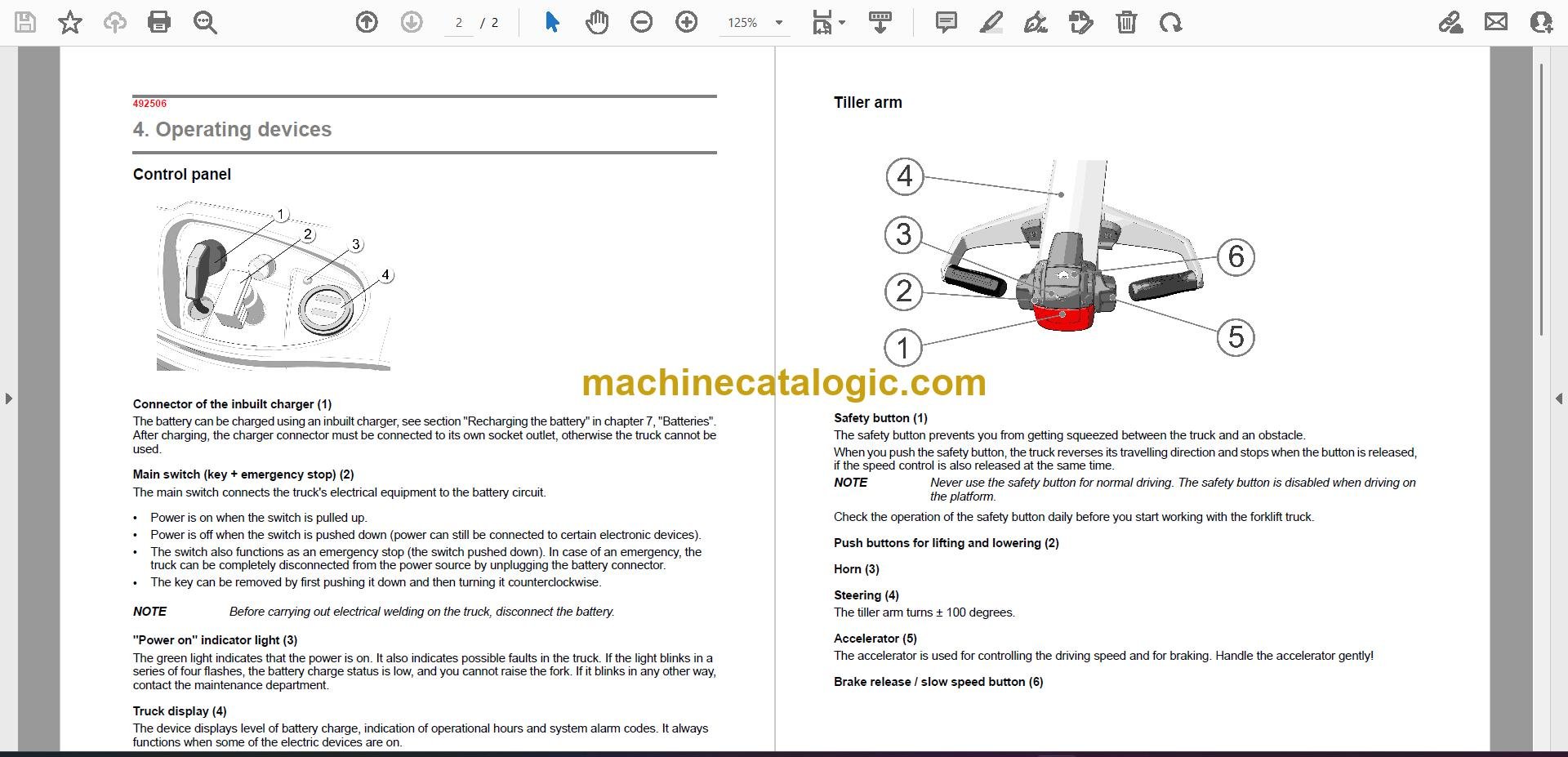
Task: Click 'Main switch (key + emergency stop) (2)'
Action: pyautogui.click(x=243, y=474)
